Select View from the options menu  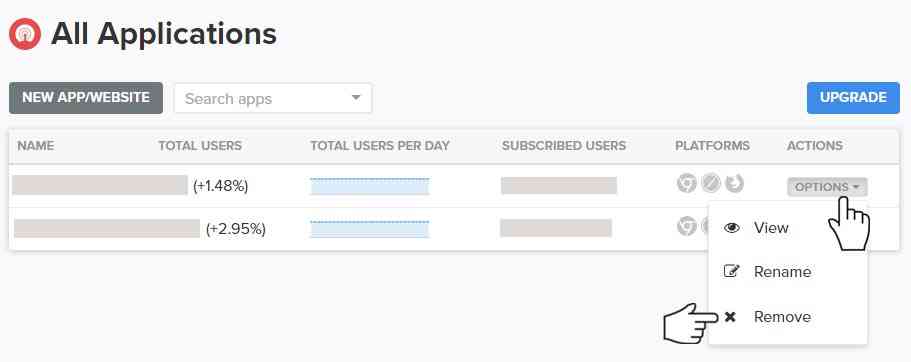pyautogui.click(x=771, y=228)
